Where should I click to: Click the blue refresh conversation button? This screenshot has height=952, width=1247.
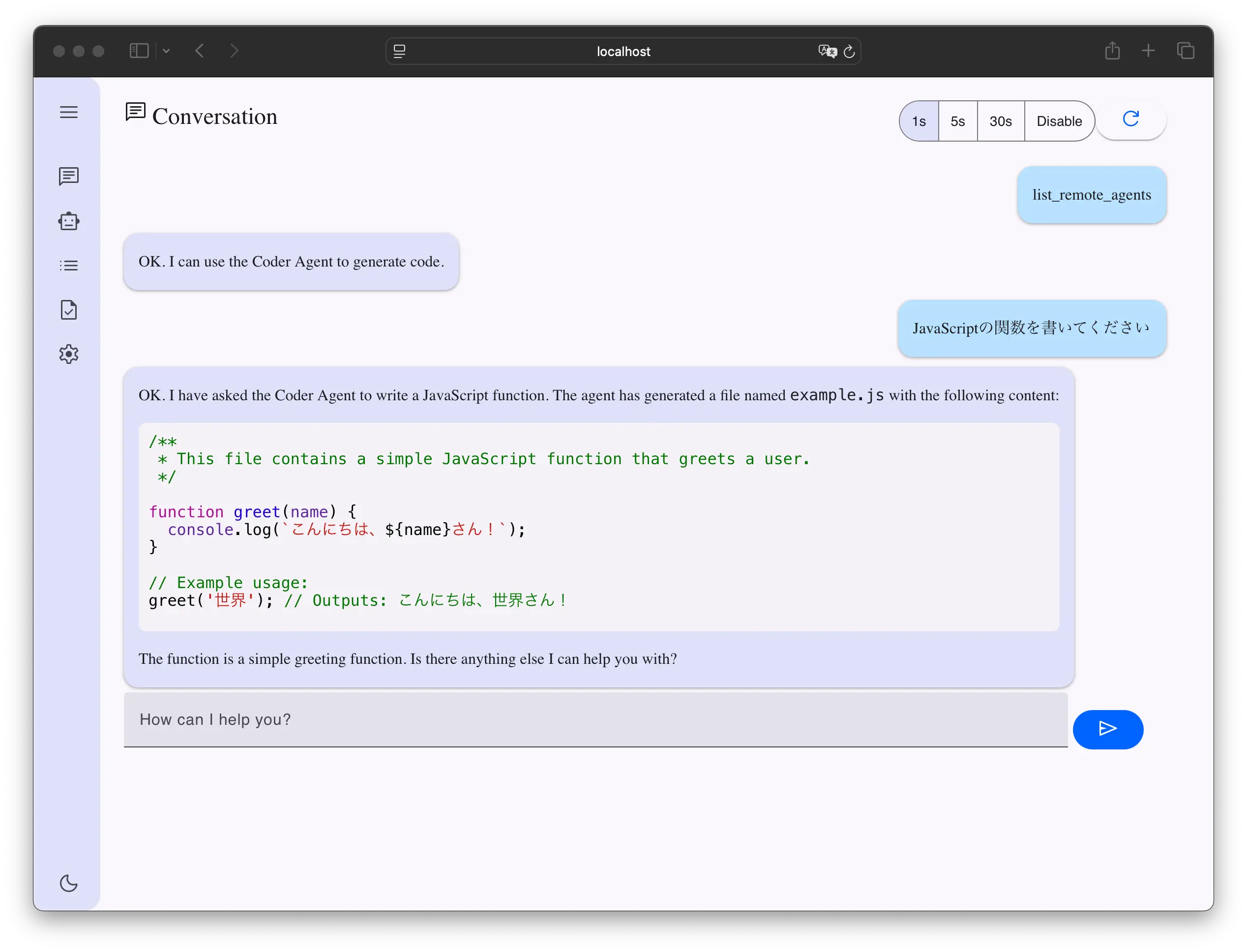[1131, 119]
